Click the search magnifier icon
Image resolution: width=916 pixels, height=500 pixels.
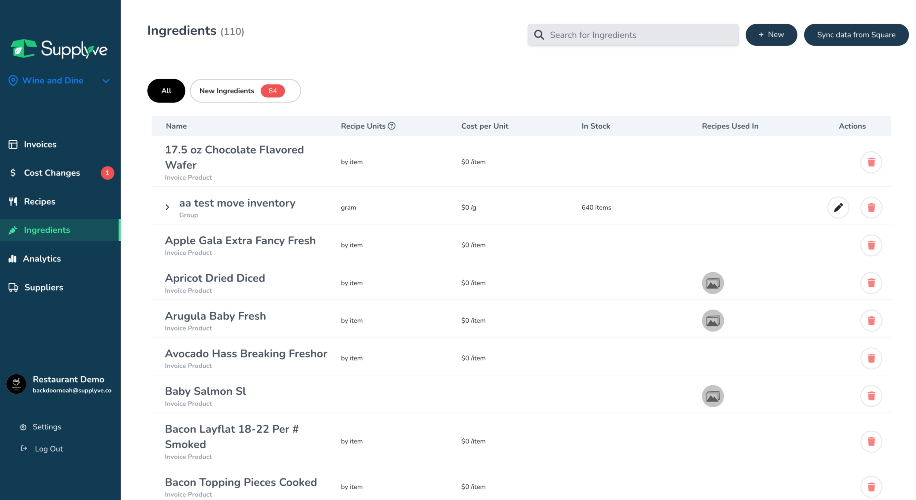click(539, 35)
